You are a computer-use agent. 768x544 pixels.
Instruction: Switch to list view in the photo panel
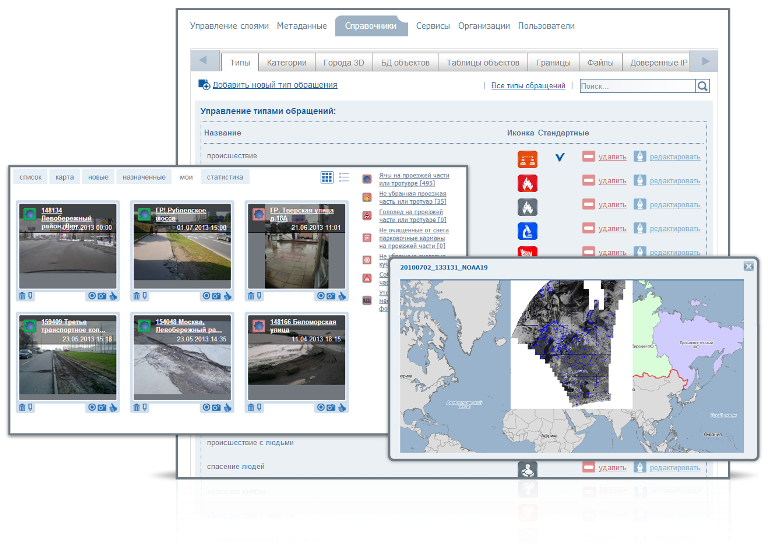point(344,177)
